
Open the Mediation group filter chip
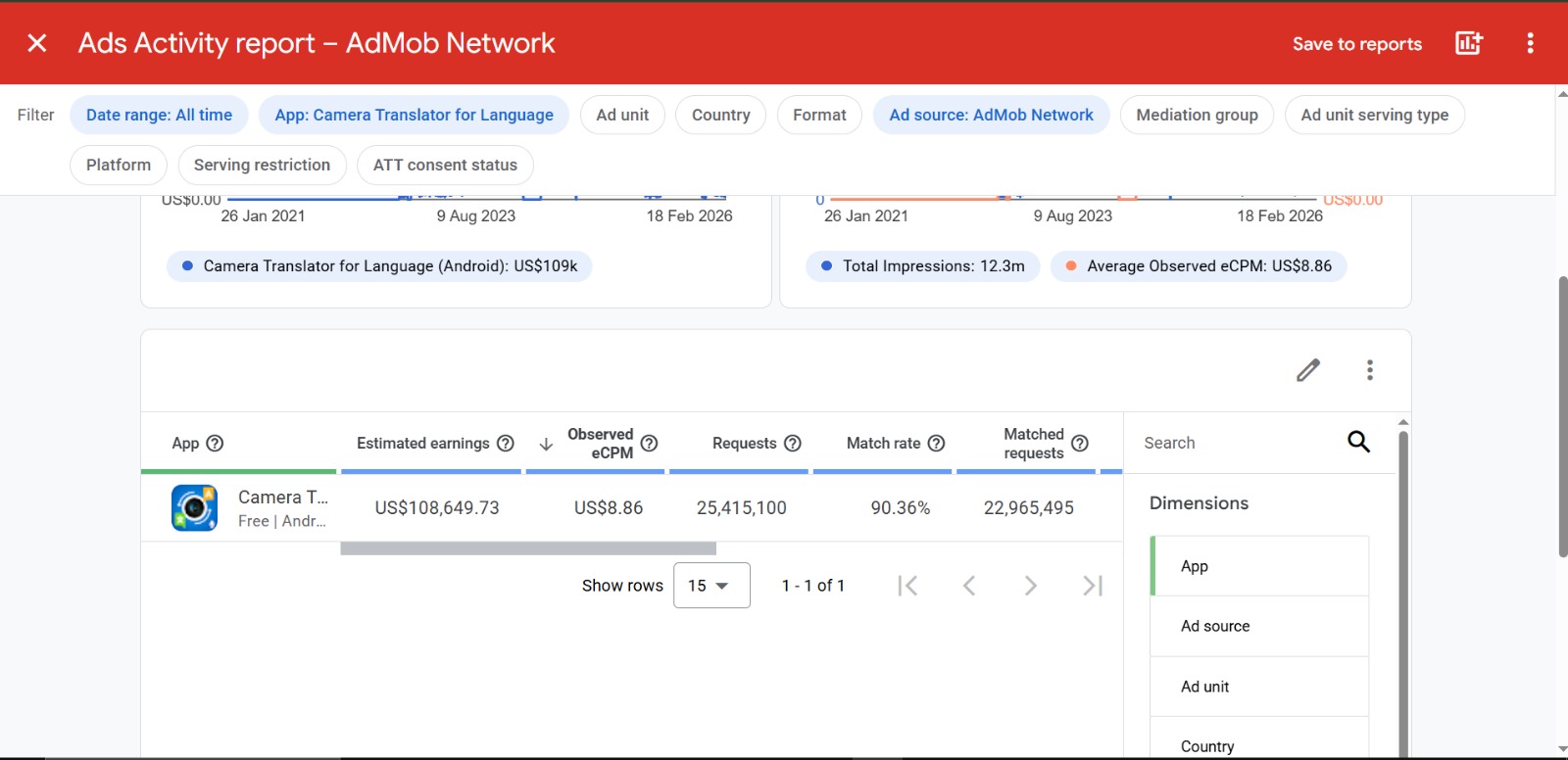point(1197,115)
